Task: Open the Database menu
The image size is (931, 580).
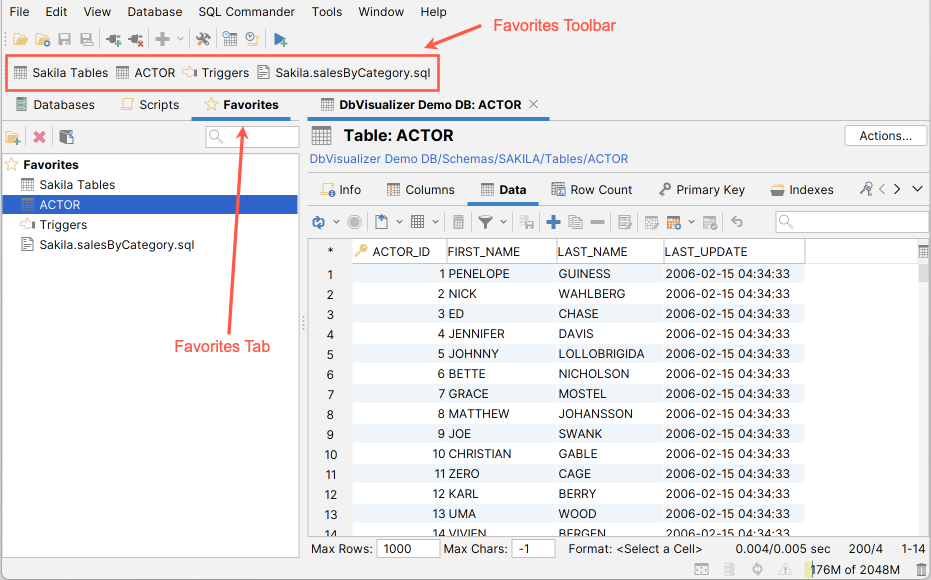Action: point(155,12)
